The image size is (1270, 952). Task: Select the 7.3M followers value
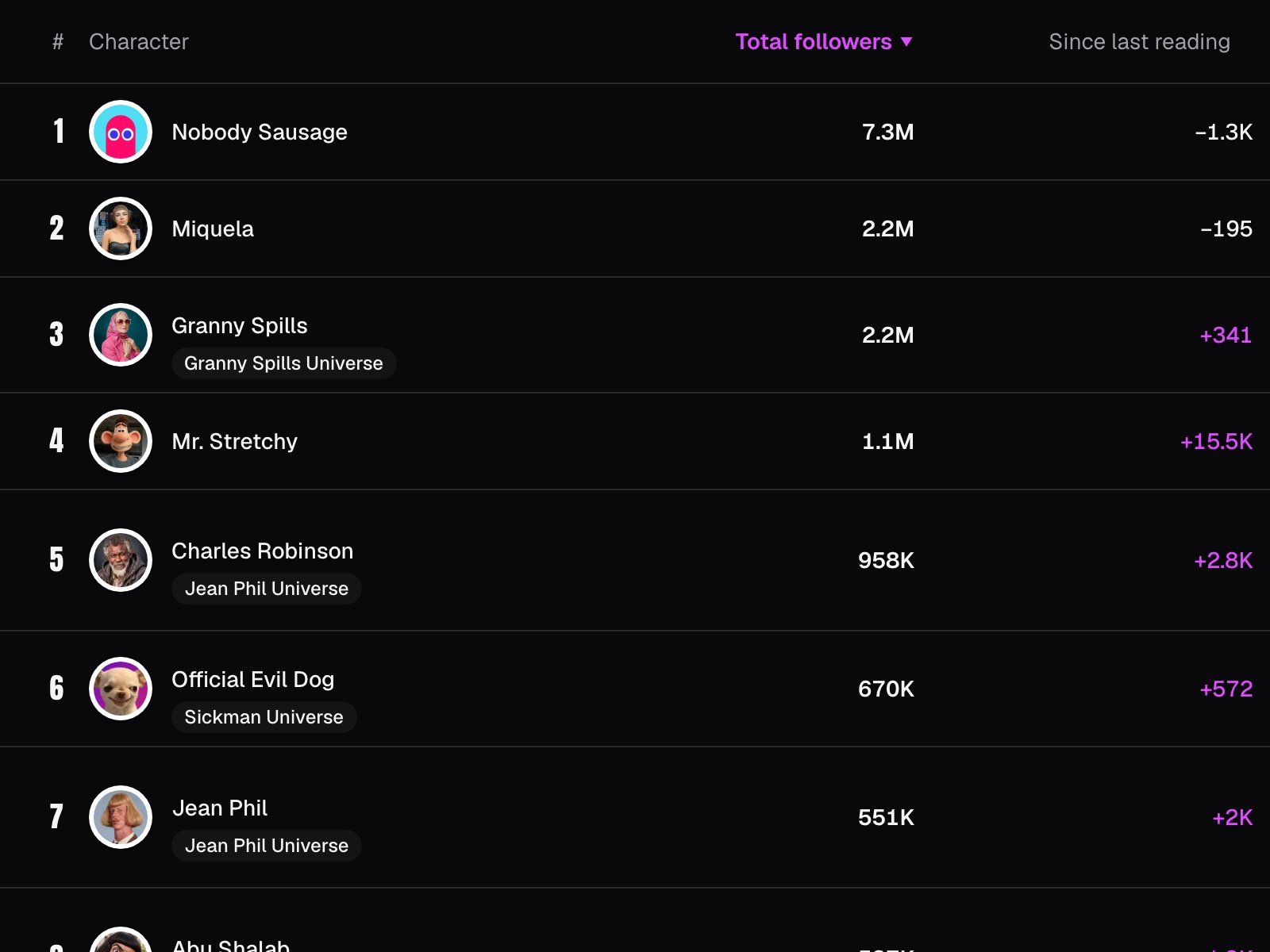pos(888,132)
